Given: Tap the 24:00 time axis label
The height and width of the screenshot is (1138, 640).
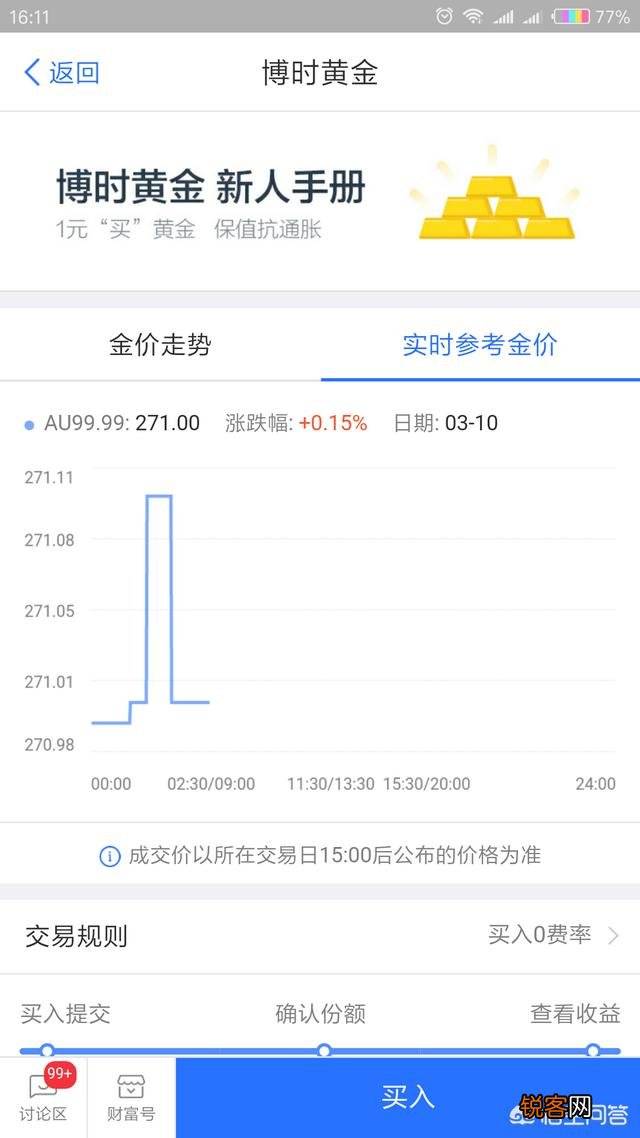Looking at the screenshot, I should click(596, 784).
